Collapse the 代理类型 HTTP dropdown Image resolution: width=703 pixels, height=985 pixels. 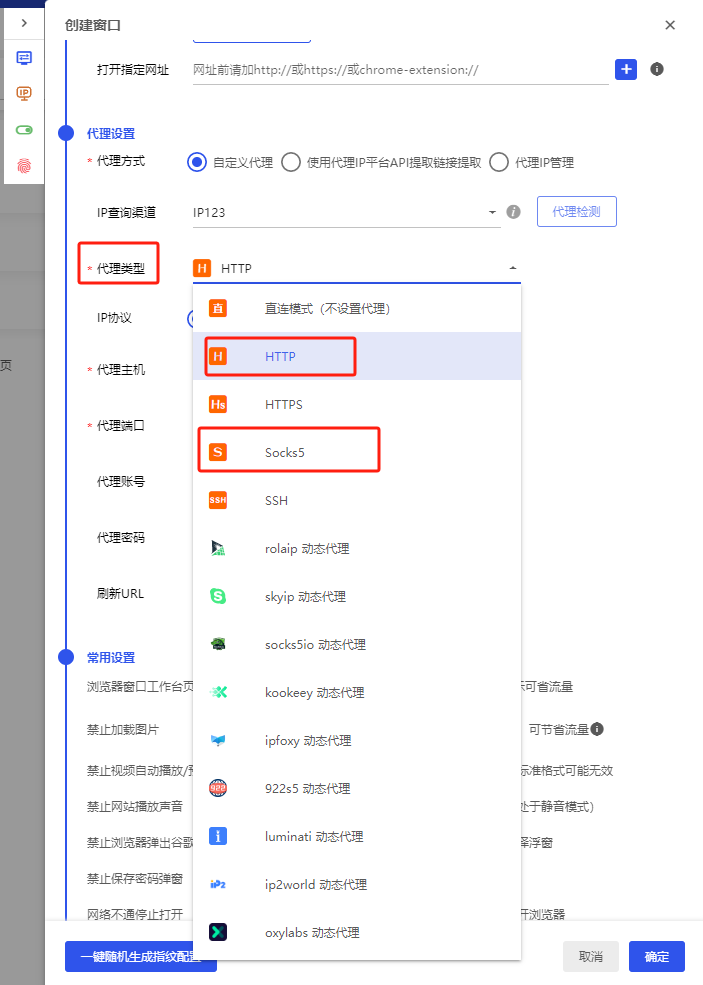(x=356, y=268)
